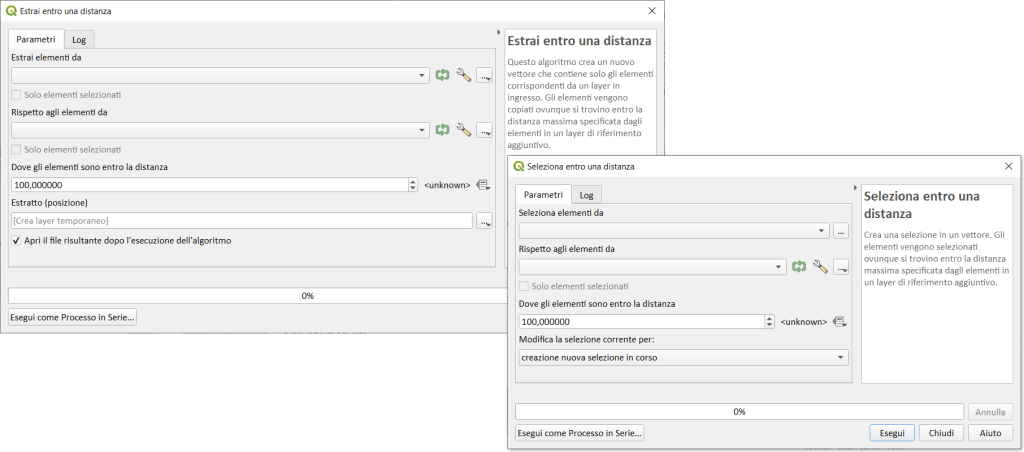Check Solo elementi selezionati in Seleziona dialog

[525, 286]
